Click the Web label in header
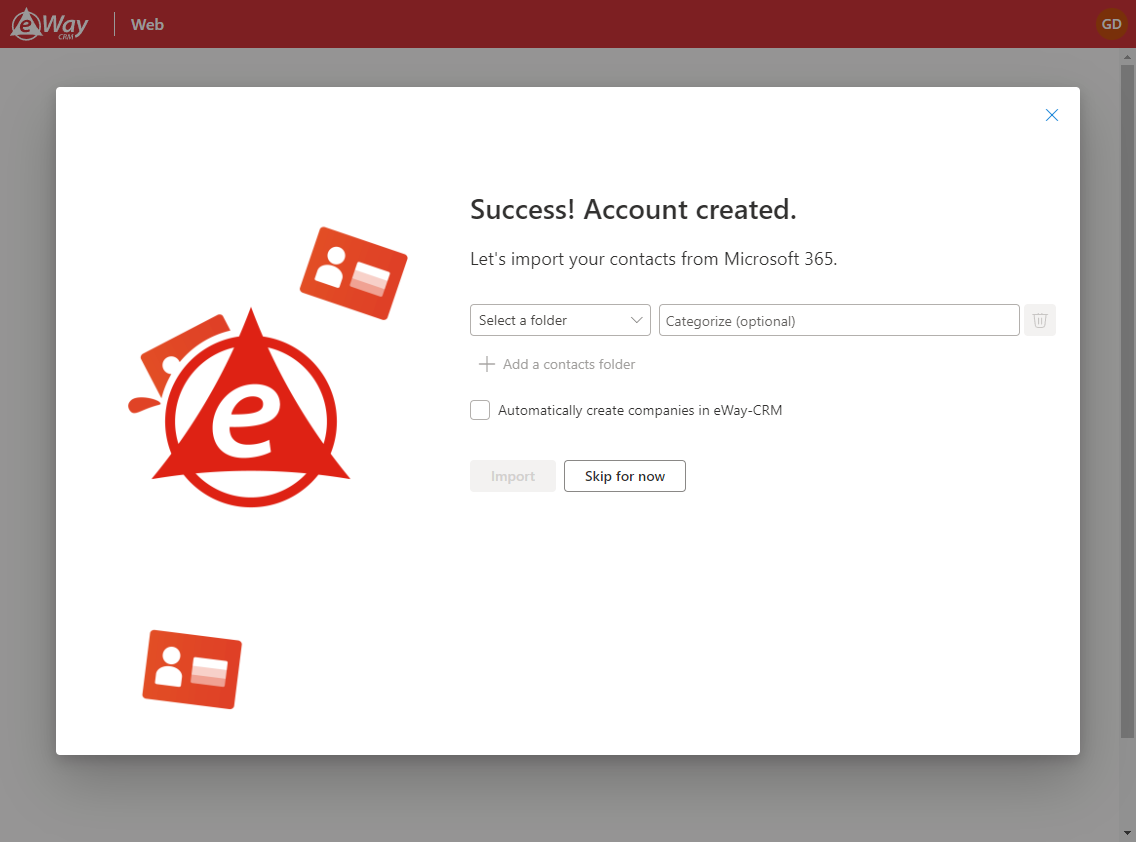Viewport: 1136px width, 842px height. pos(147,25)
